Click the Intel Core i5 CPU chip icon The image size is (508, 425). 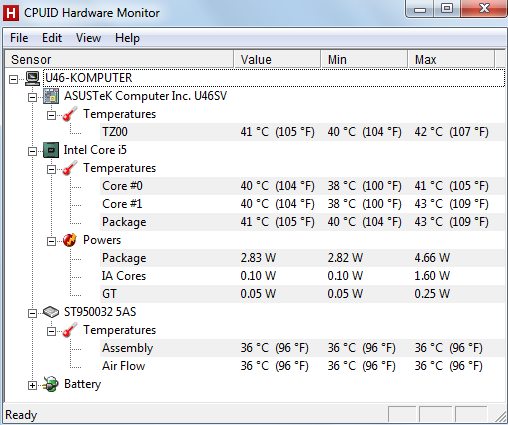[x=51, y=150]
